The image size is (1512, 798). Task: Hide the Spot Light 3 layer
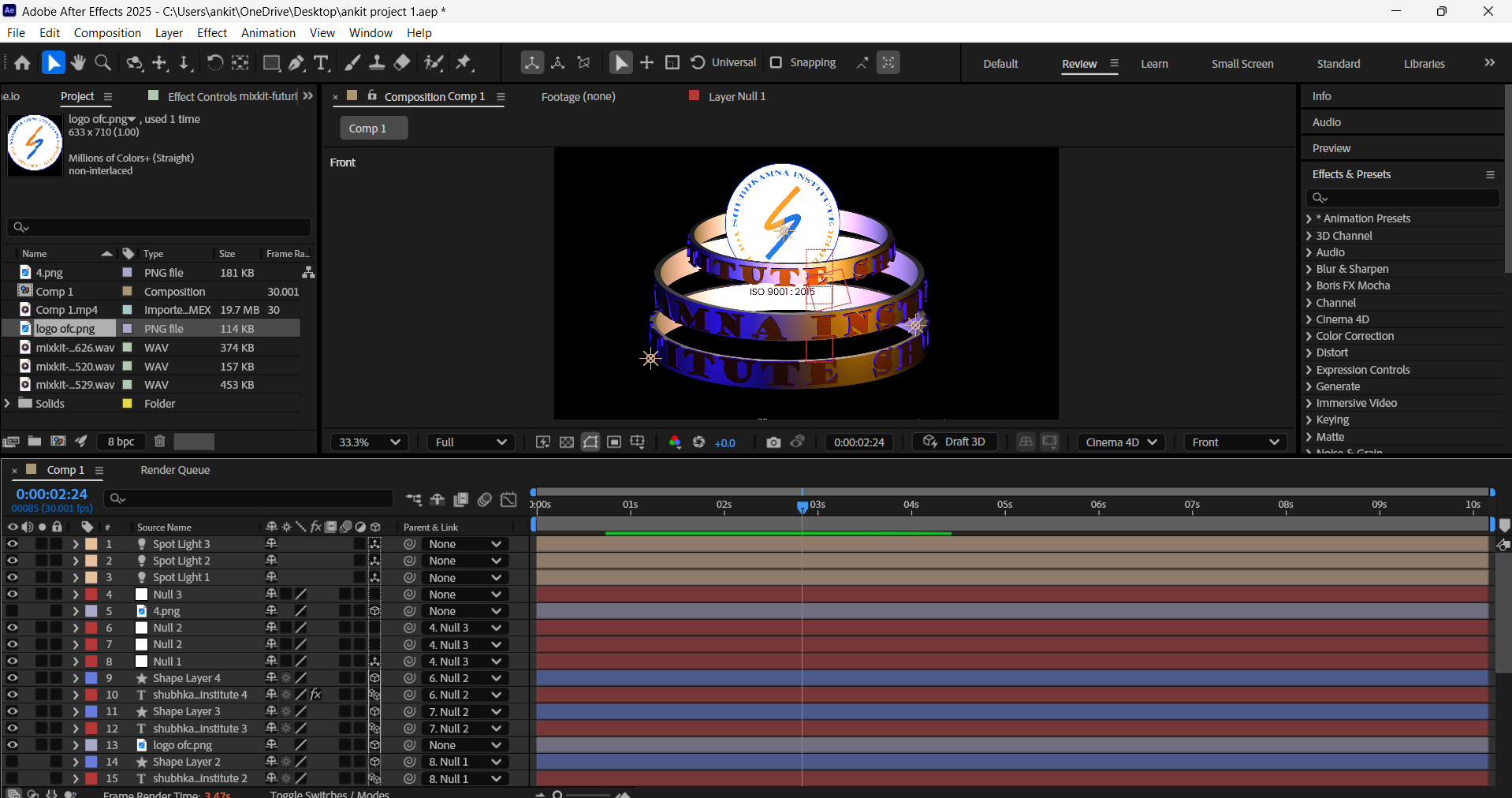click(x=12, y=544)
